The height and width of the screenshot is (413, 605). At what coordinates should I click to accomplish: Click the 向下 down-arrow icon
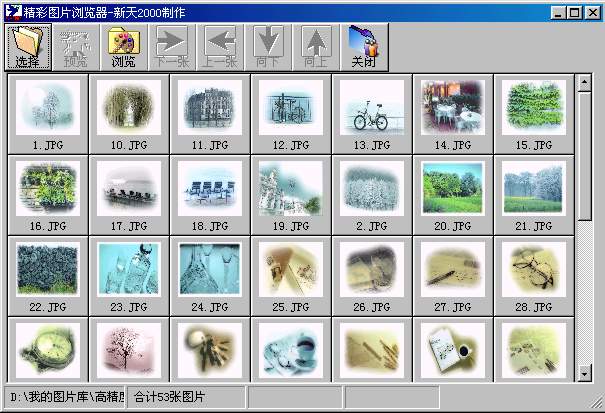[x=268, y=47]
